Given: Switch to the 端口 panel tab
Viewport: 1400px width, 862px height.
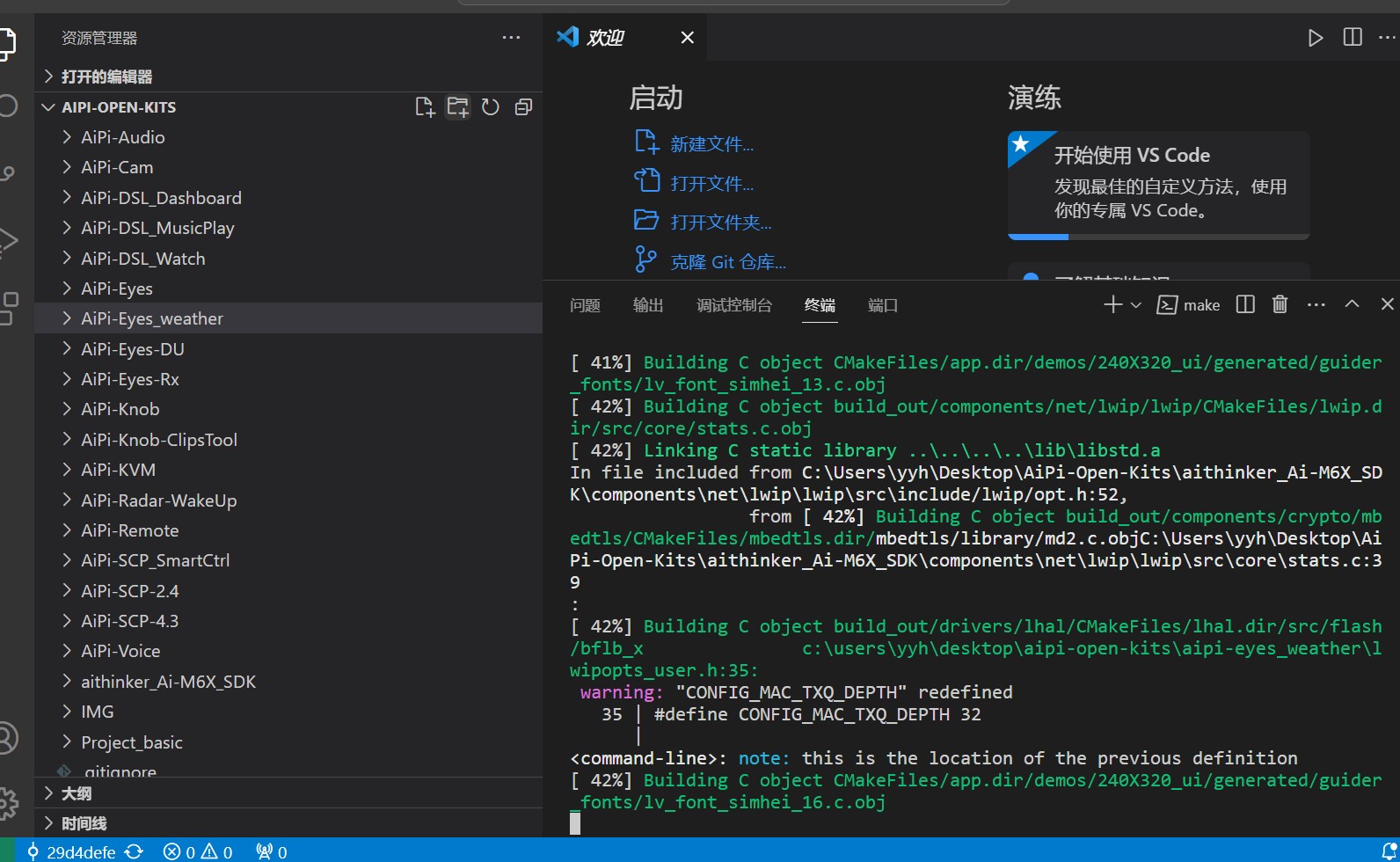Looking at the screenshot, I should pos(883,305).
